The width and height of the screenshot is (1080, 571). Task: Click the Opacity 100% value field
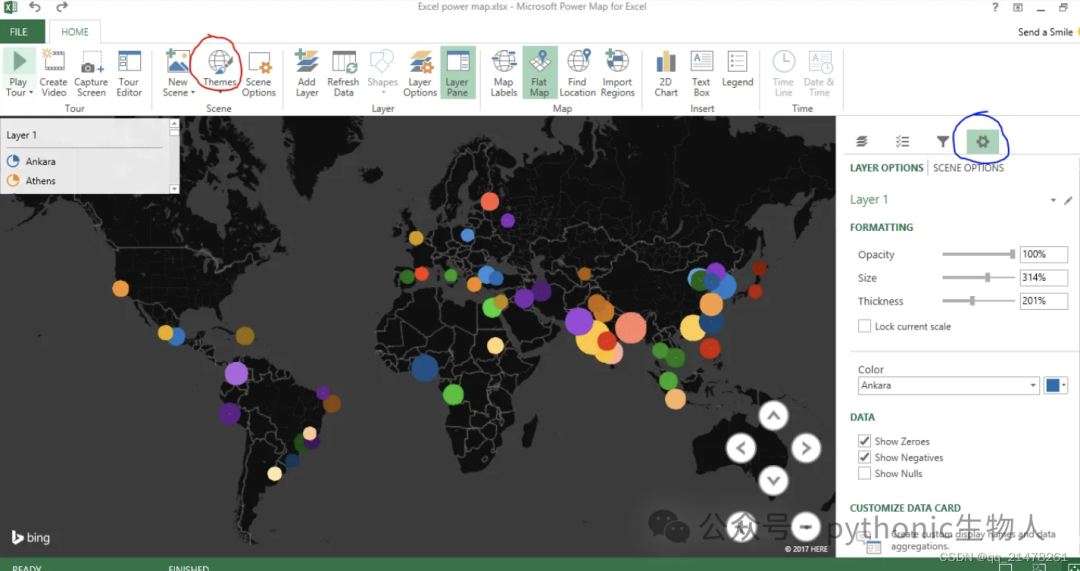pyautogui.click(x=1043, y=255)
